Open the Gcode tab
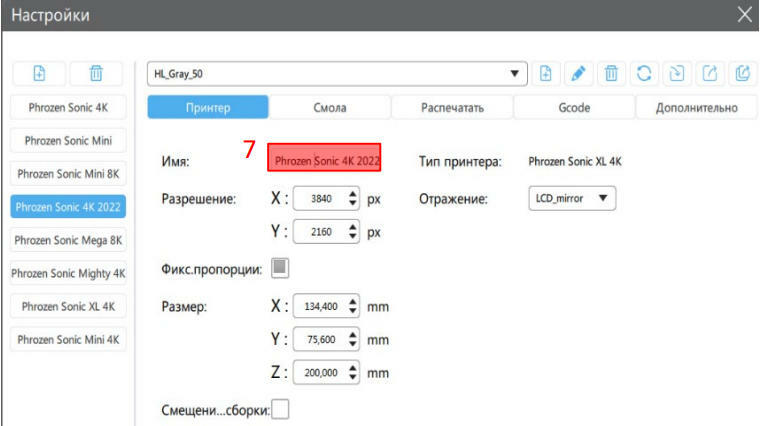 [574, 107]
